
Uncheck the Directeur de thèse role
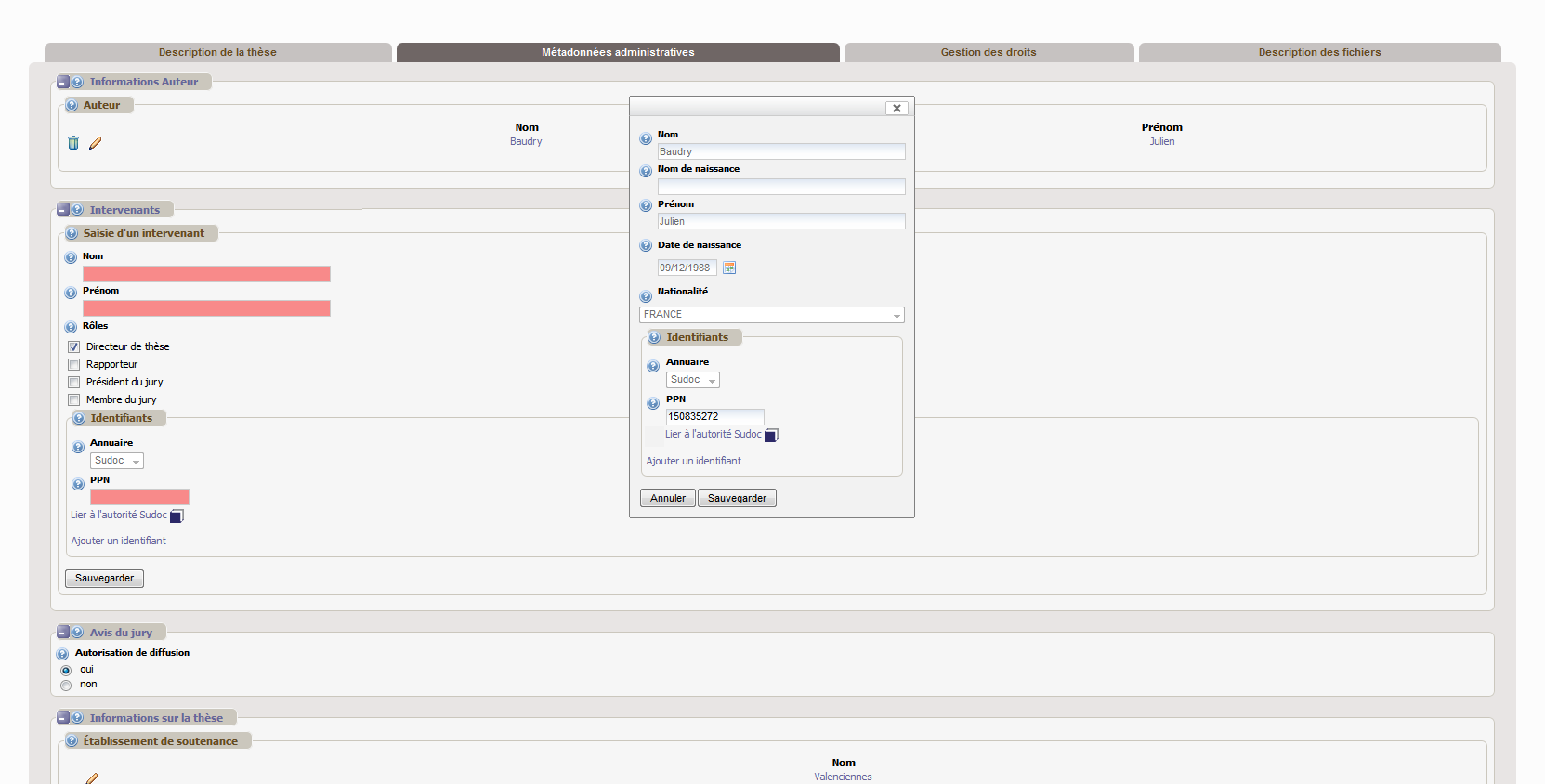(73, 346)
